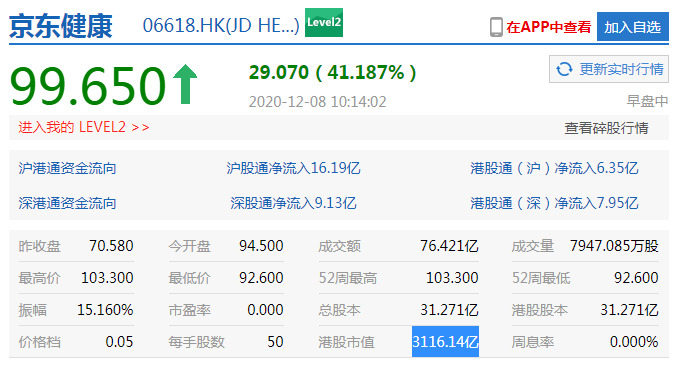Click 昨收盘 value 70.580

point(111,246)
